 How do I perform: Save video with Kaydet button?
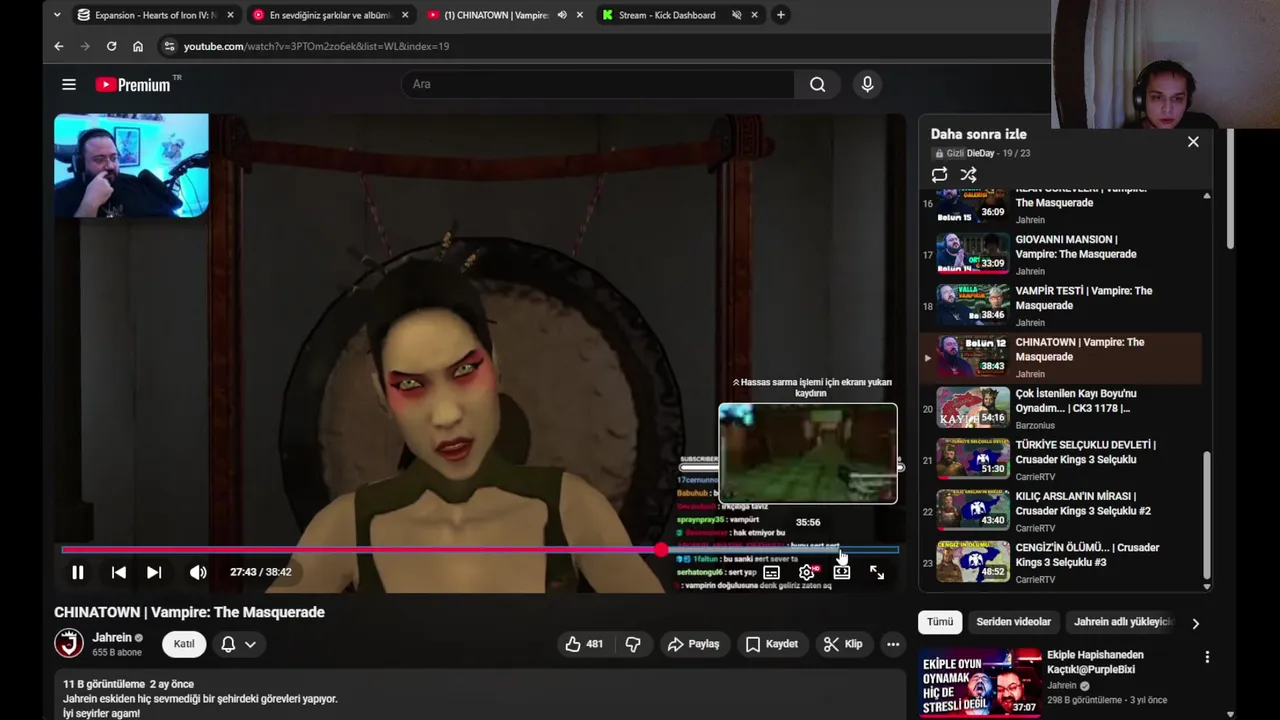(771, 644)
